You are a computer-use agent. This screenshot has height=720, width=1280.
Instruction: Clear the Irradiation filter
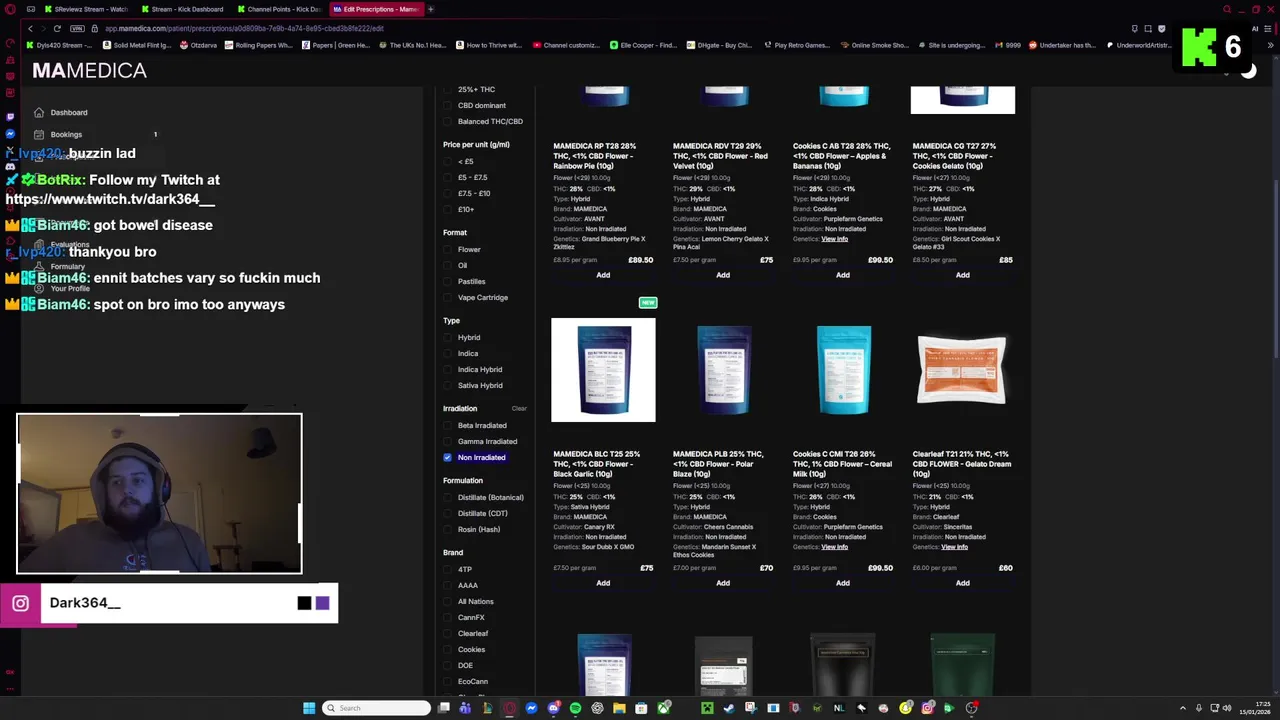pos(519,408)
